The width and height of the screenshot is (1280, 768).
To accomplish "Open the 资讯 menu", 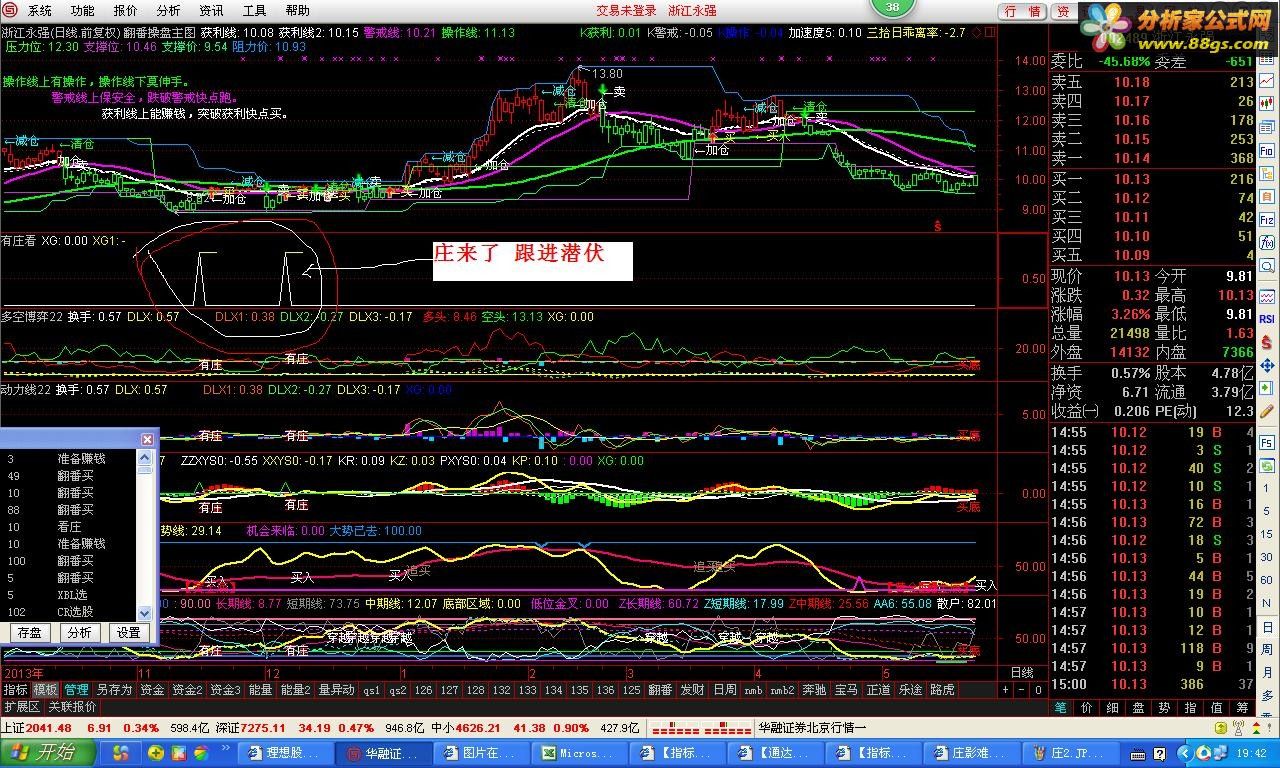I will 212,11.
